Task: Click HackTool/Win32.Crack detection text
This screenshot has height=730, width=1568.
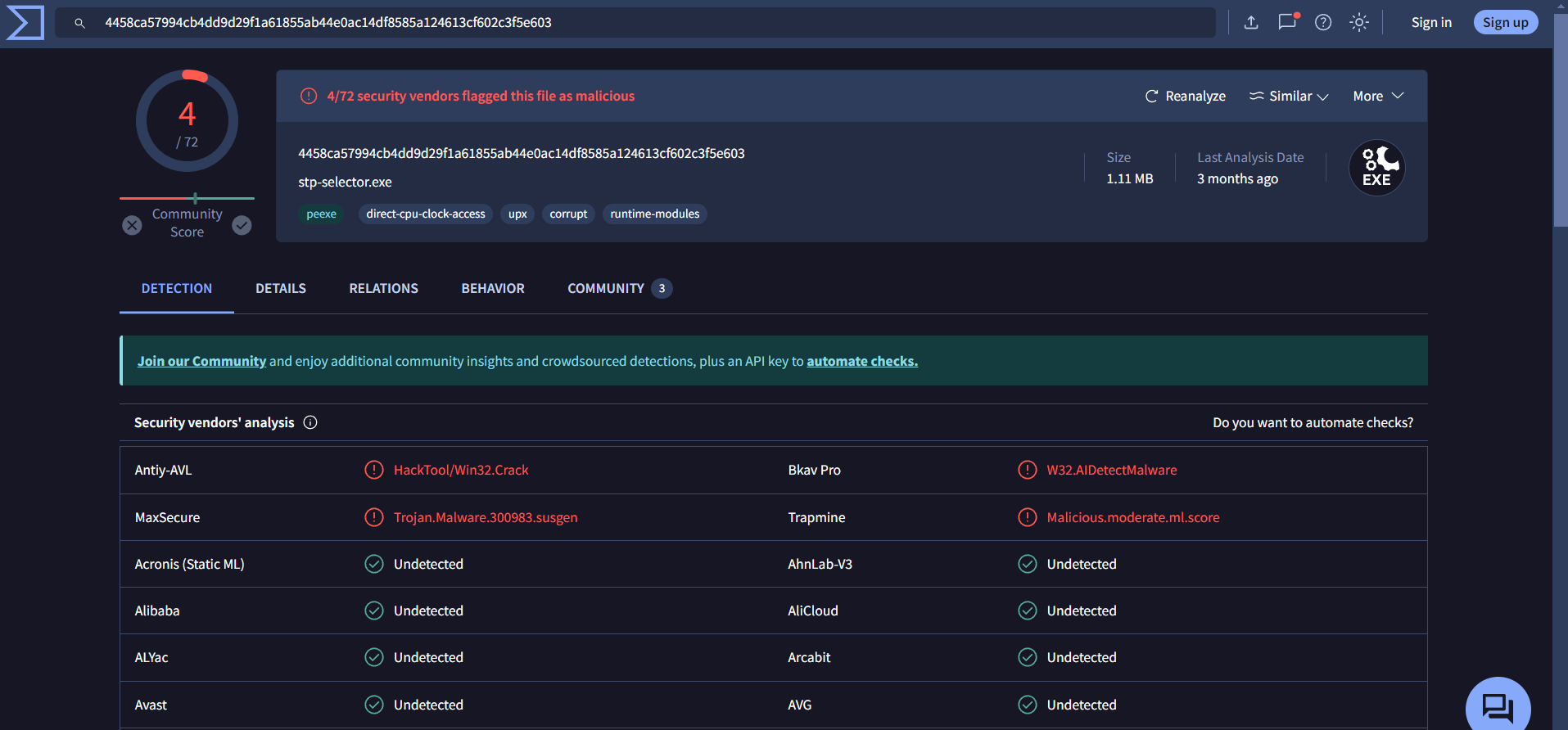Action: [x=461, y=470]
